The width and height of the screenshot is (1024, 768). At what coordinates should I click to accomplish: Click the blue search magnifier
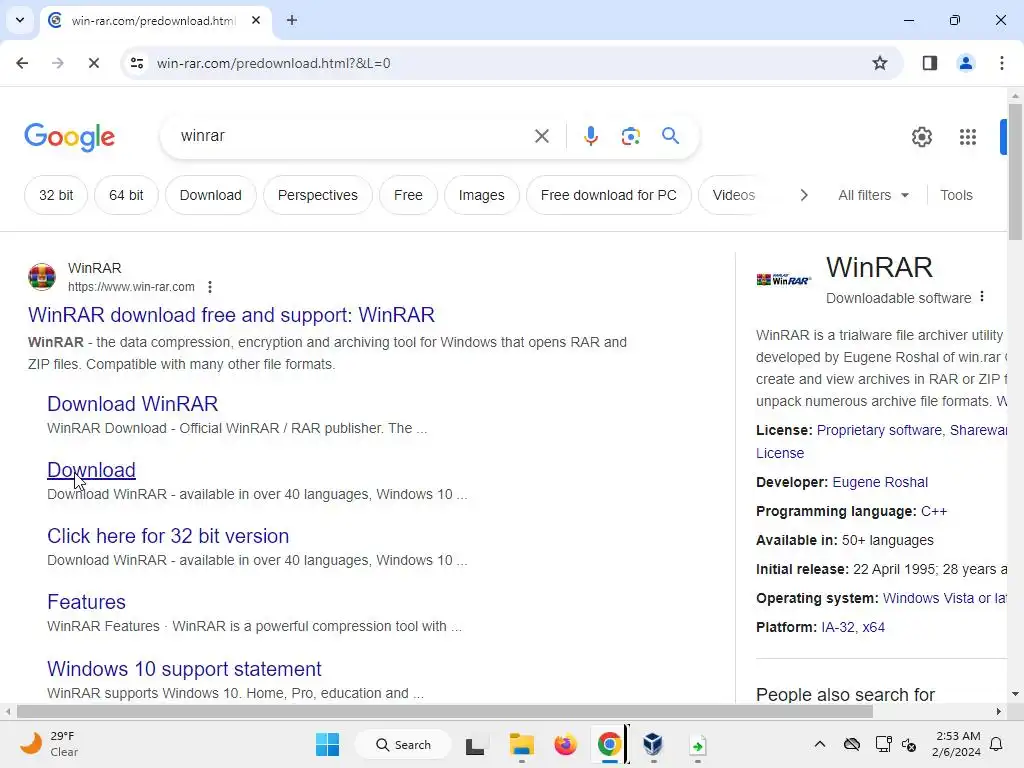pos(670,136)
